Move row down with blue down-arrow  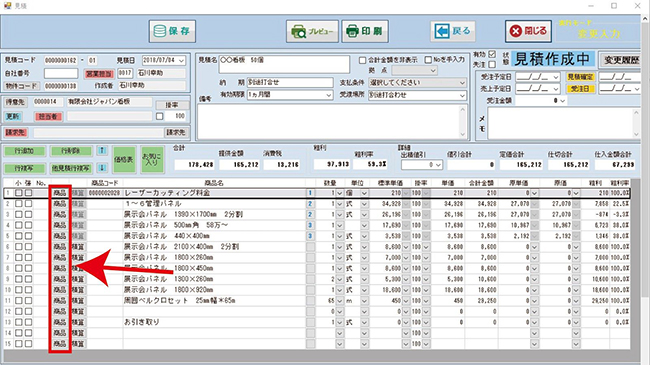pyautogui.click(x=102, y=168)
